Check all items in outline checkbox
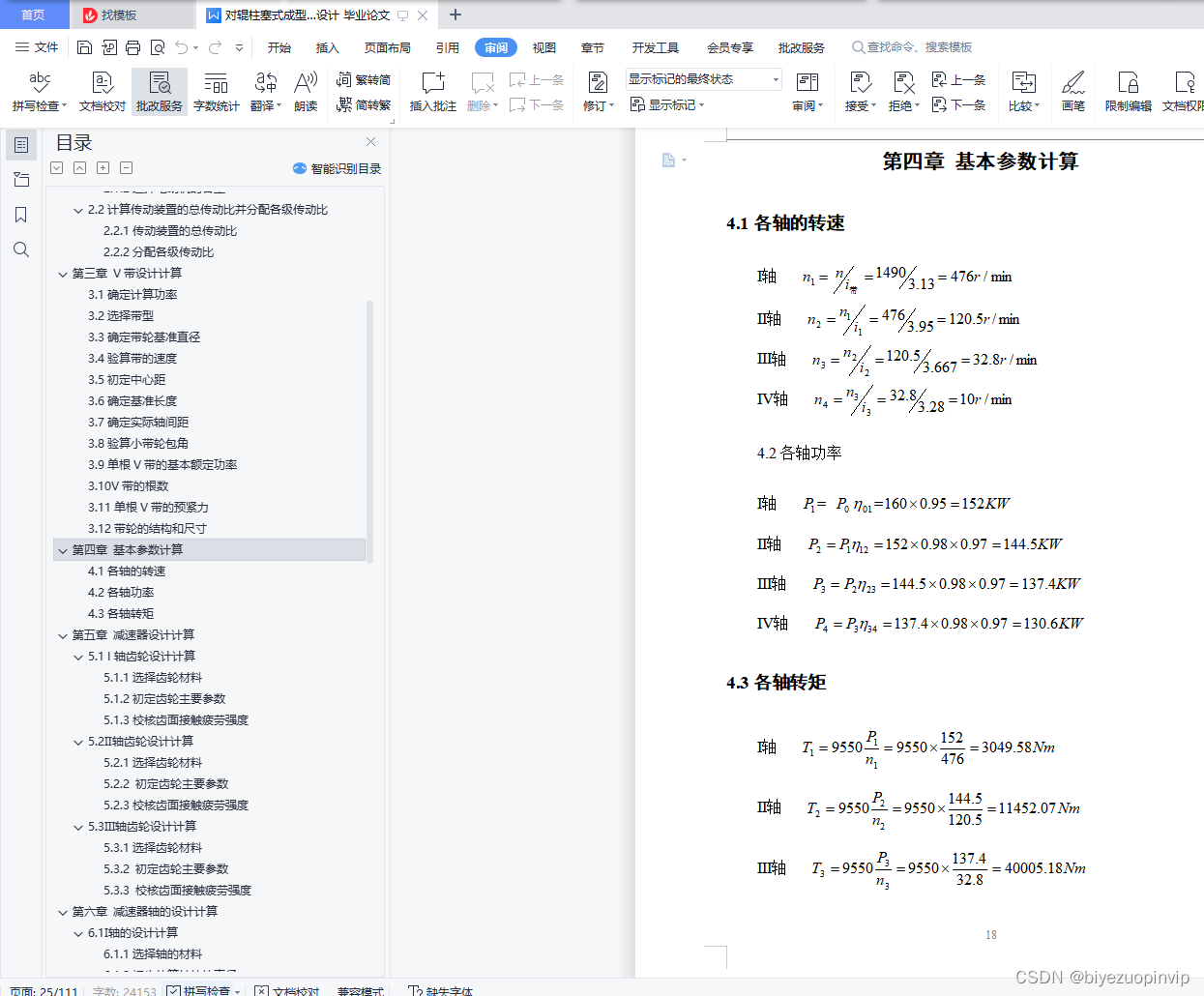 56,167
